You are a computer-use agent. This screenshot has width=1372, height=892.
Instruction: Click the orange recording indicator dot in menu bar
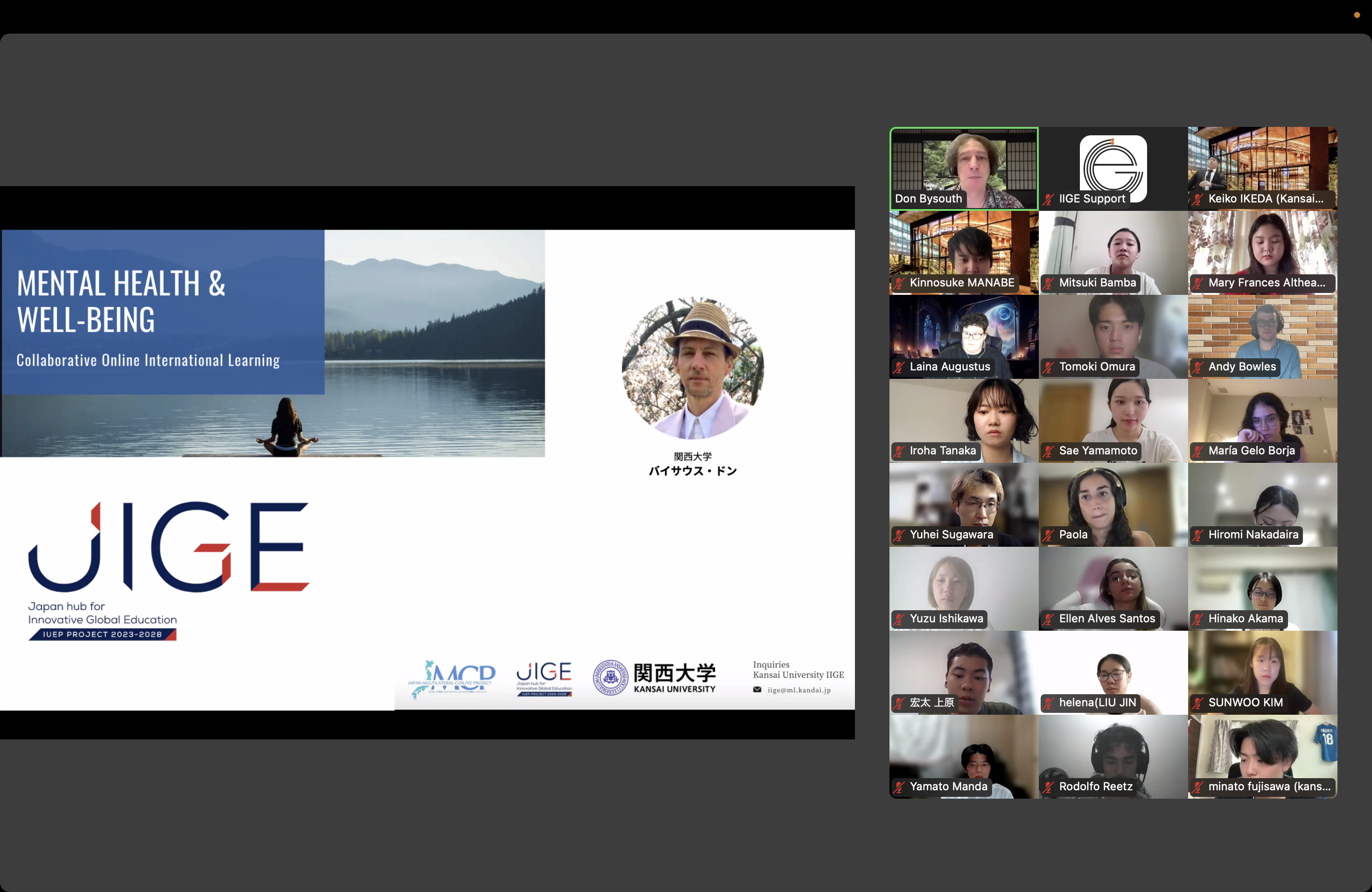1357,15
